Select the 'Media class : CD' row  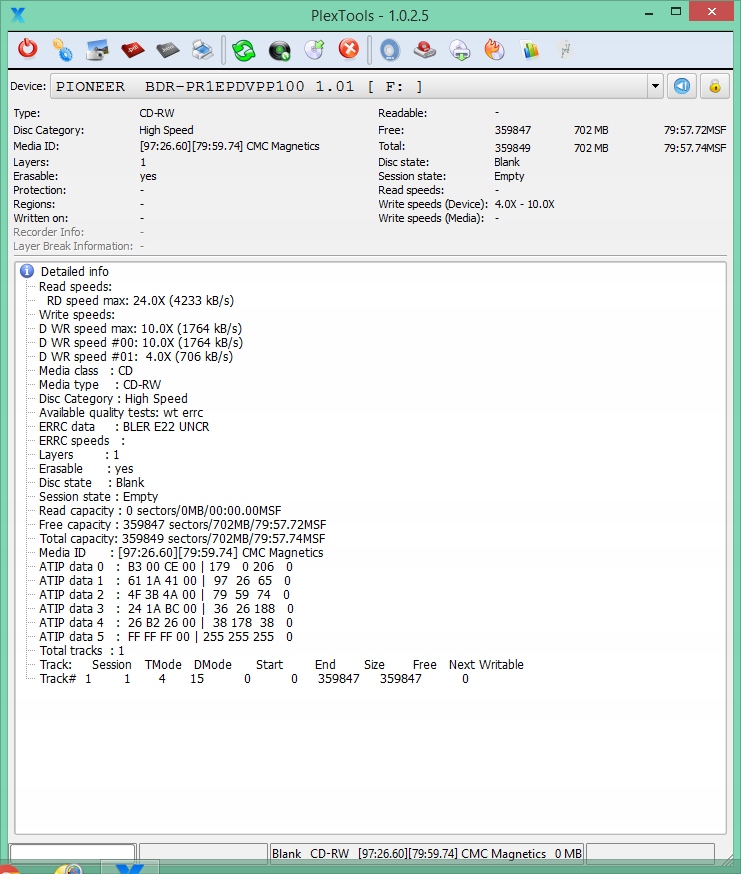tap(86, 371)
